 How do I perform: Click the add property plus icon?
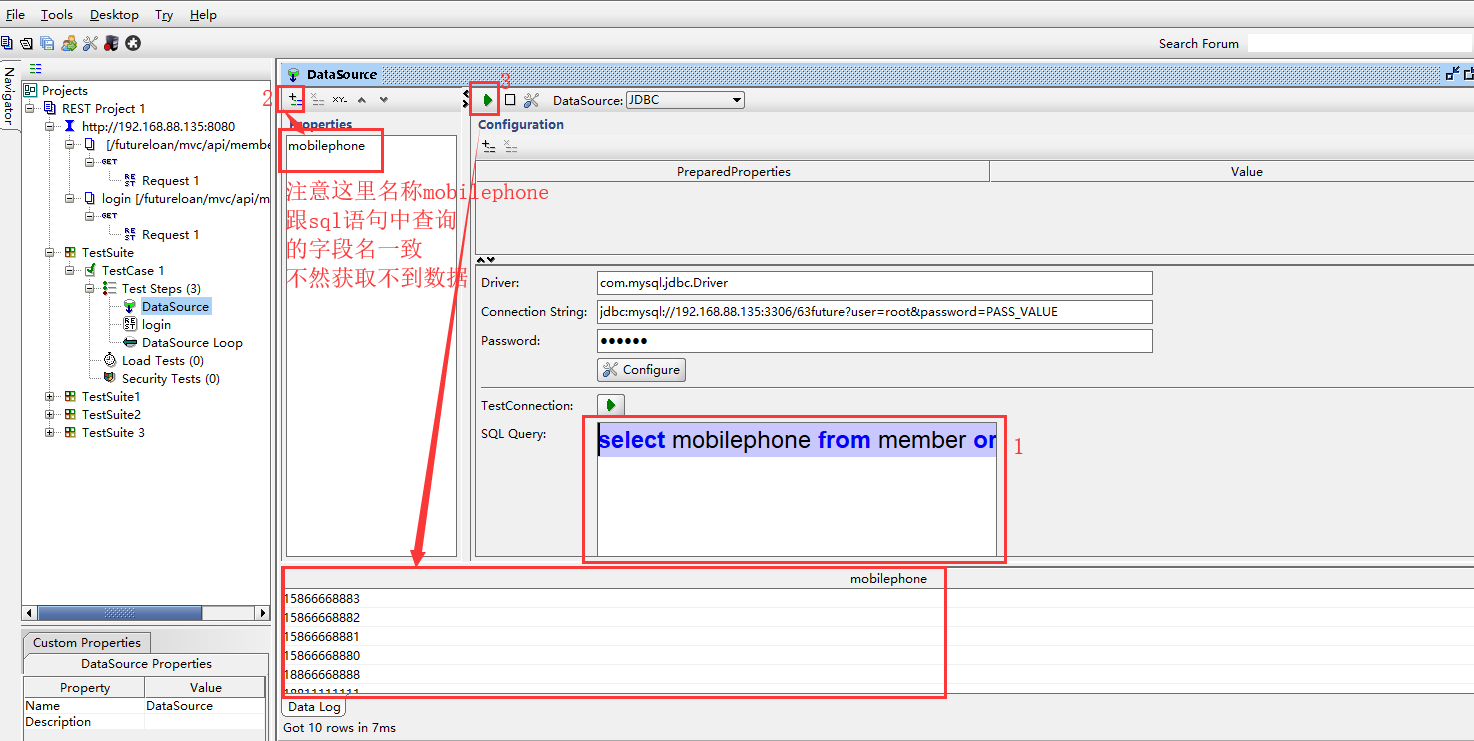click(x=294, y=100)
